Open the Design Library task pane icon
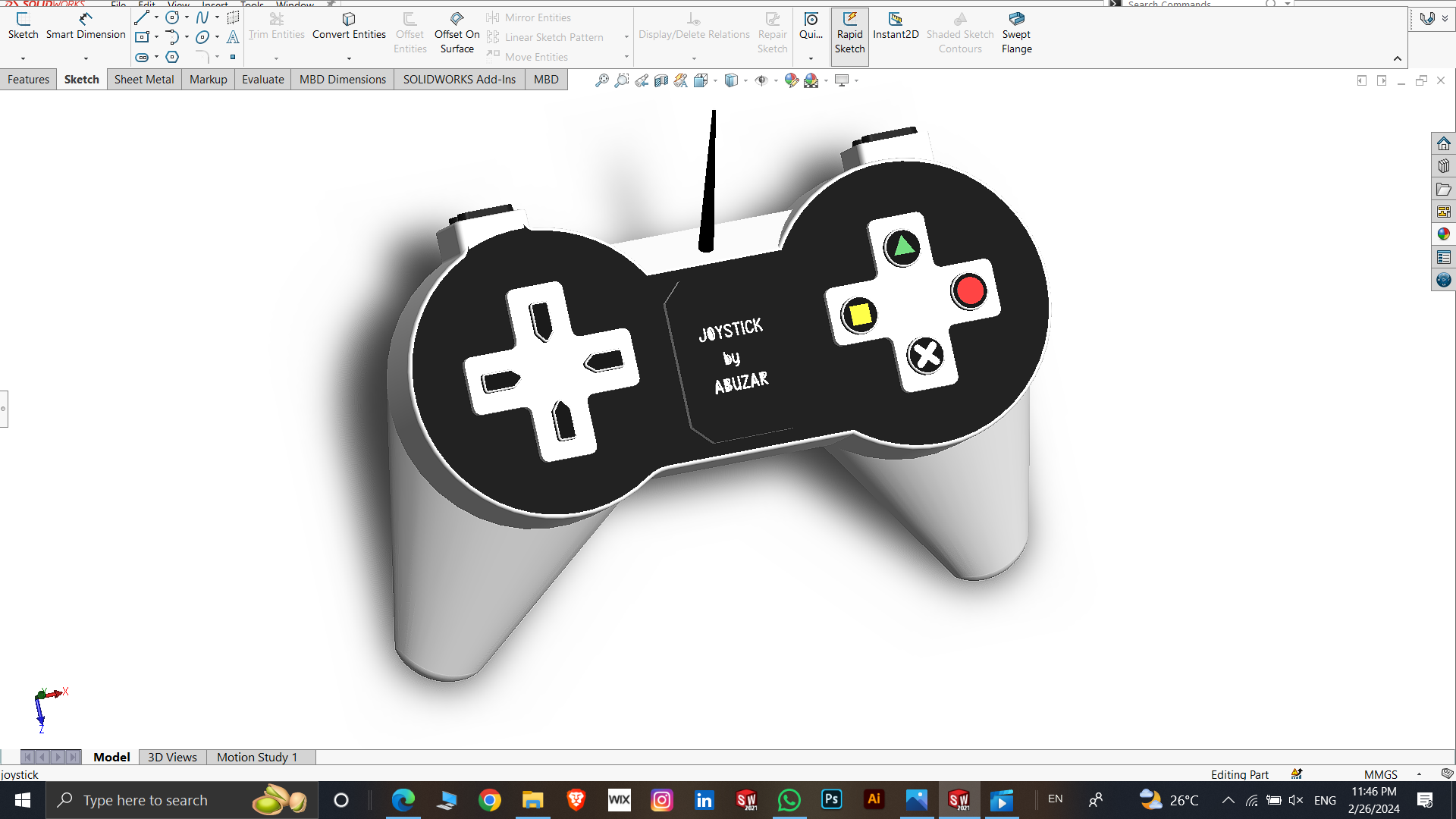 click(x=1443, y=166)
